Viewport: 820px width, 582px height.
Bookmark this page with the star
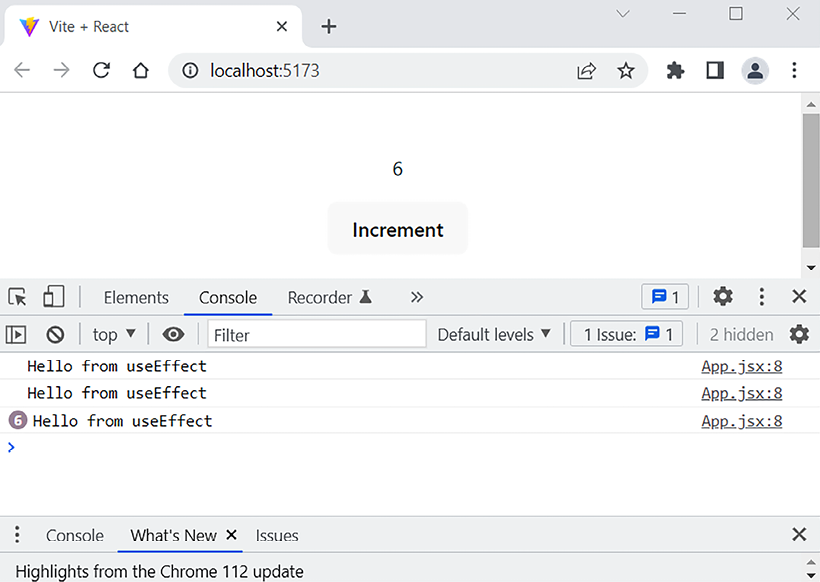626,71
